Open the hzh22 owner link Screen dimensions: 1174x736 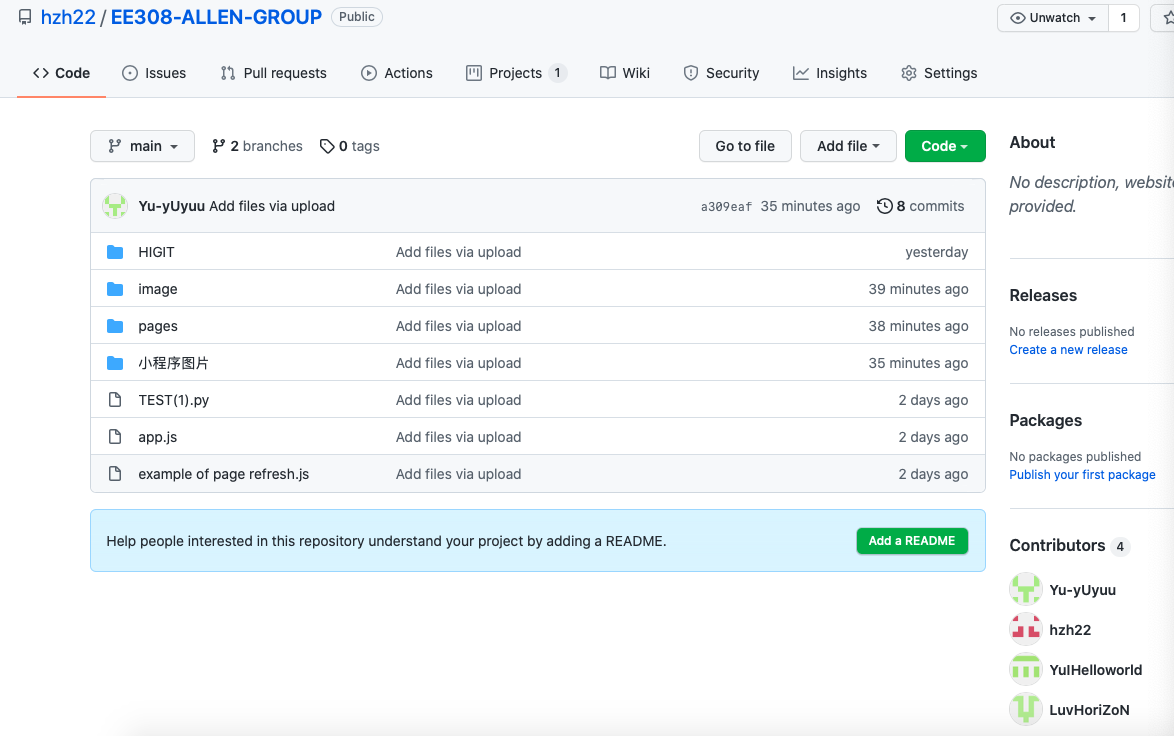[68, 17]
